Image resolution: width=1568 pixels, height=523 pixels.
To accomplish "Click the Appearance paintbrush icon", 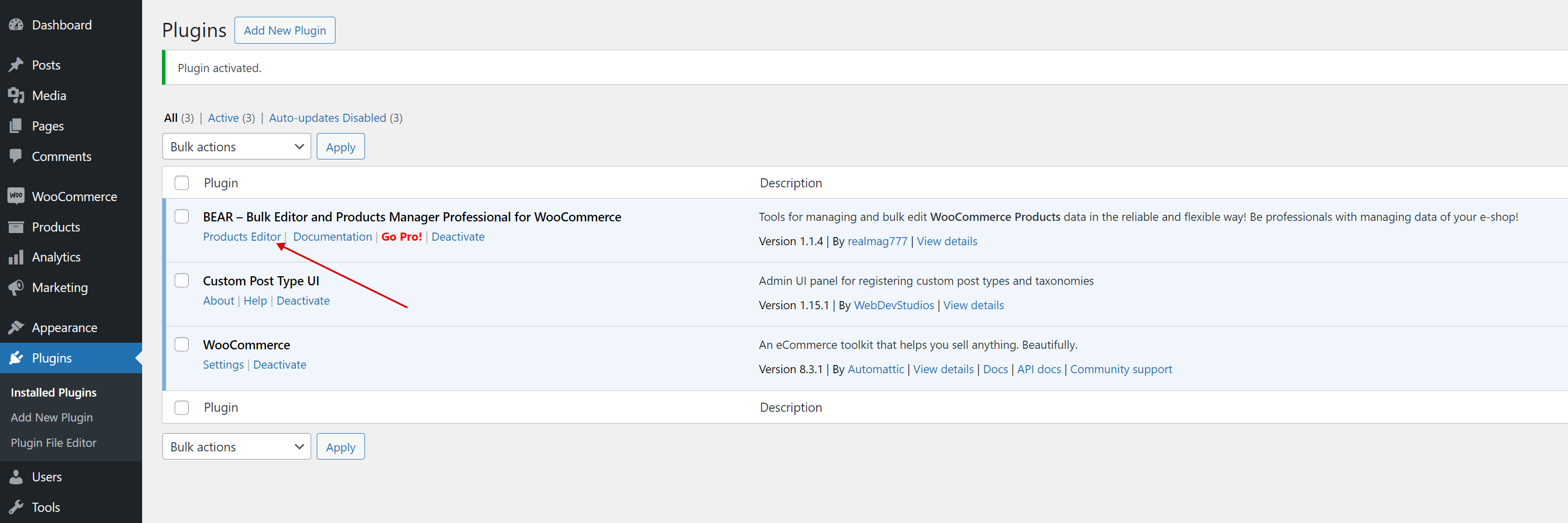I will point(16,328).
